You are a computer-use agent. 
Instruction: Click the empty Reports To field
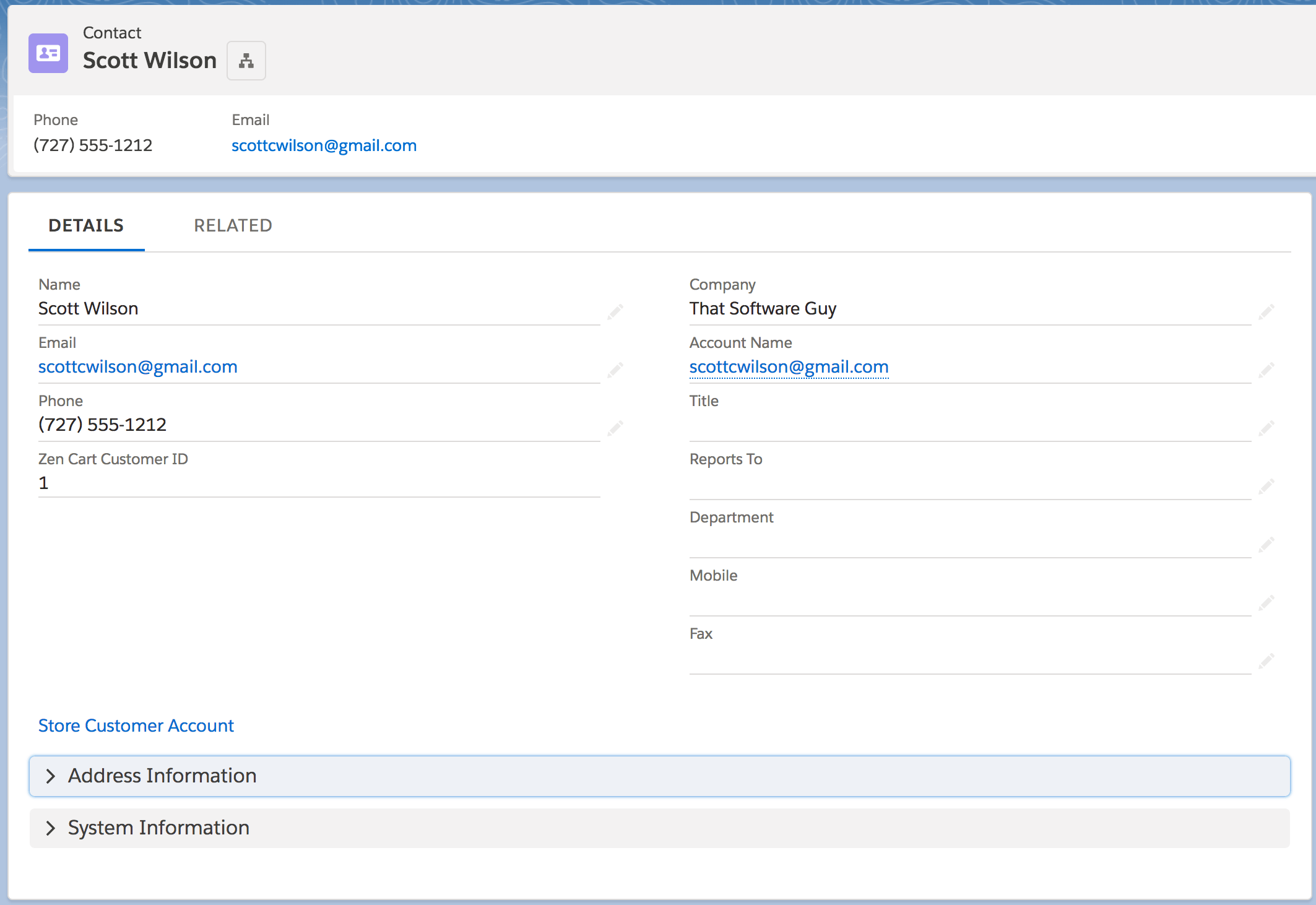click(971, 484)
